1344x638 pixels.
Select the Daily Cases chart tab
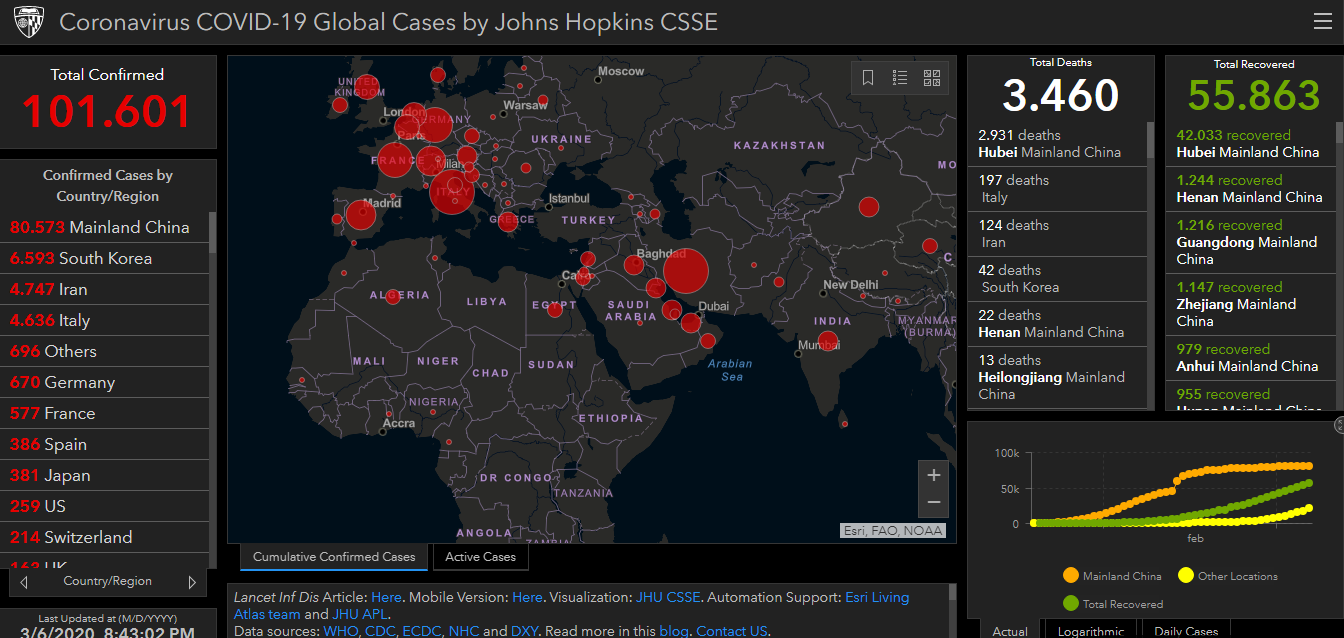pyautogui.click(x=1186, y=630)
